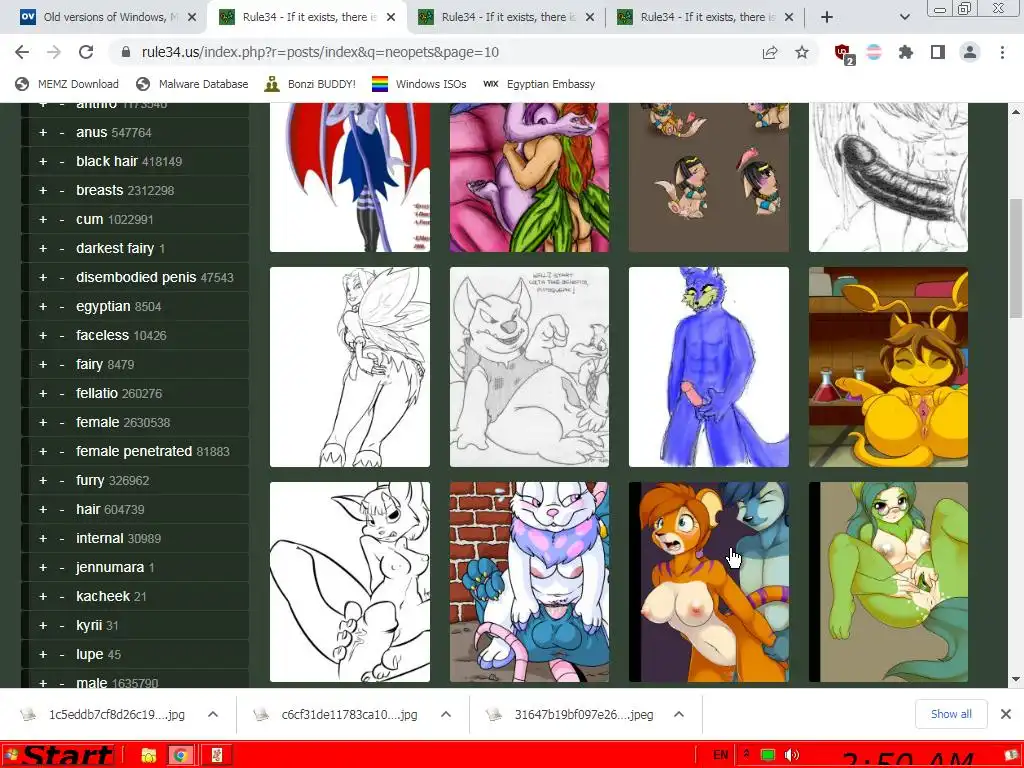This screenshot has width=1024, height=768.
Task: Open the browser side panel
Action: tap(937, 52)
